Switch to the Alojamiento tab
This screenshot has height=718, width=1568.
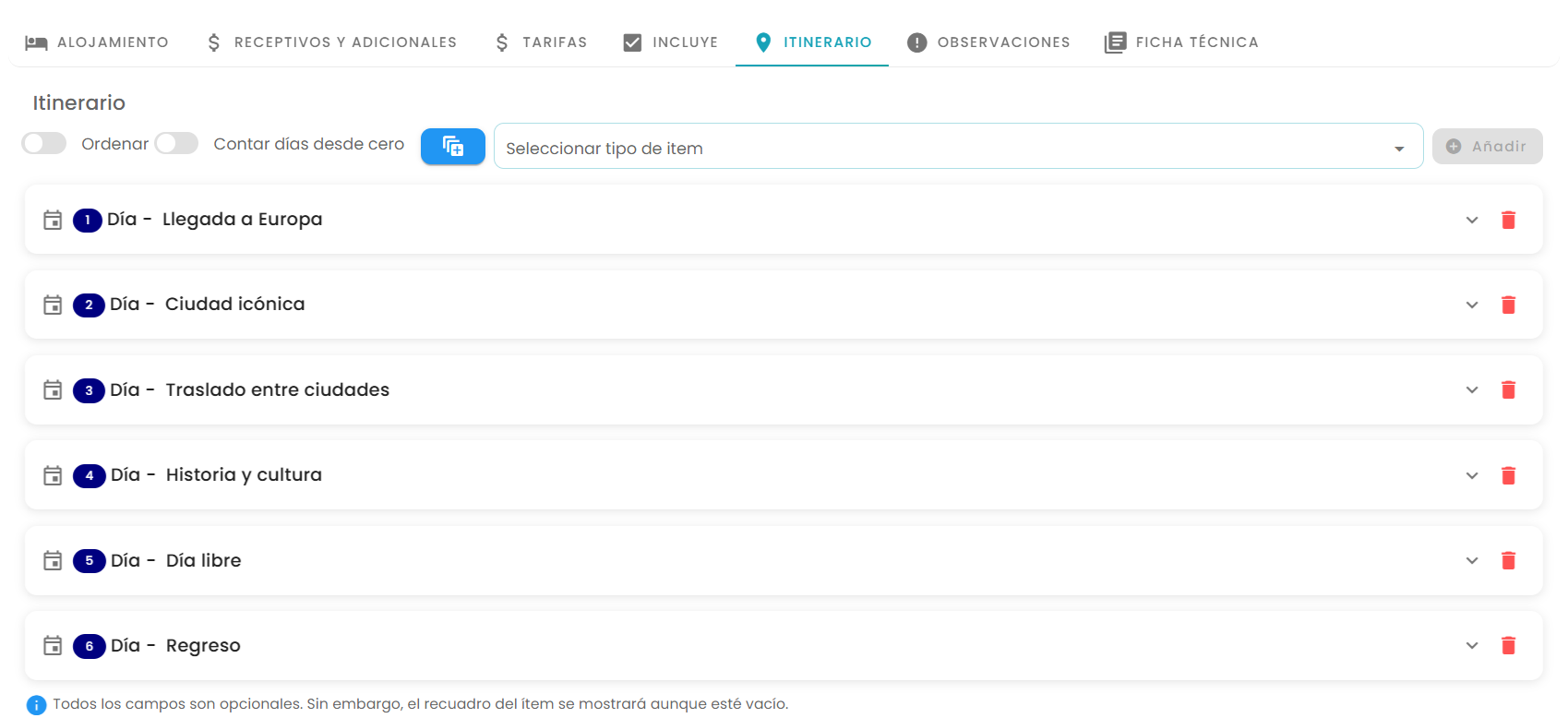coord(97,42)
